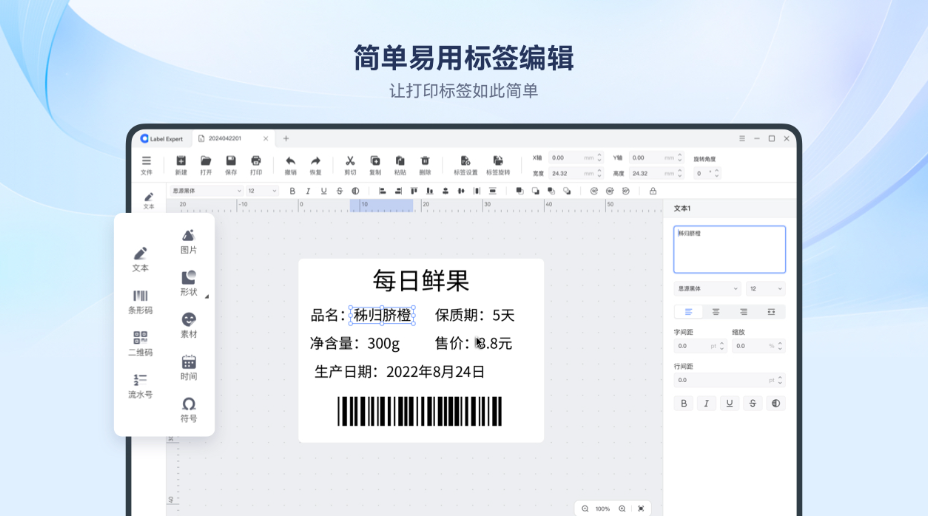Open the window menu lines icon in title bar
The image size is (928, 516).
[x=742, y=138]
